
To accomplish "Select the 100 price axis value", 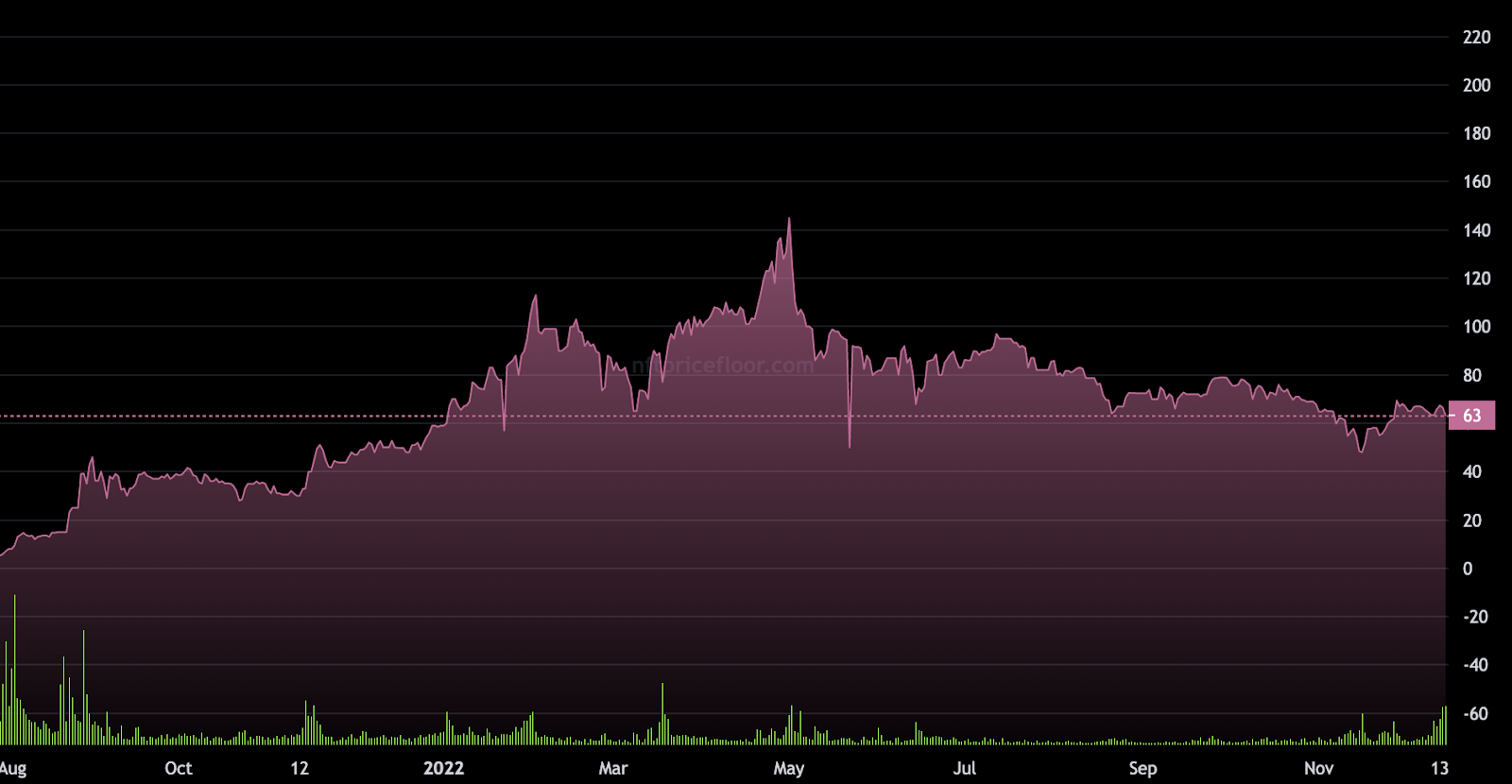I will 1476,327.
